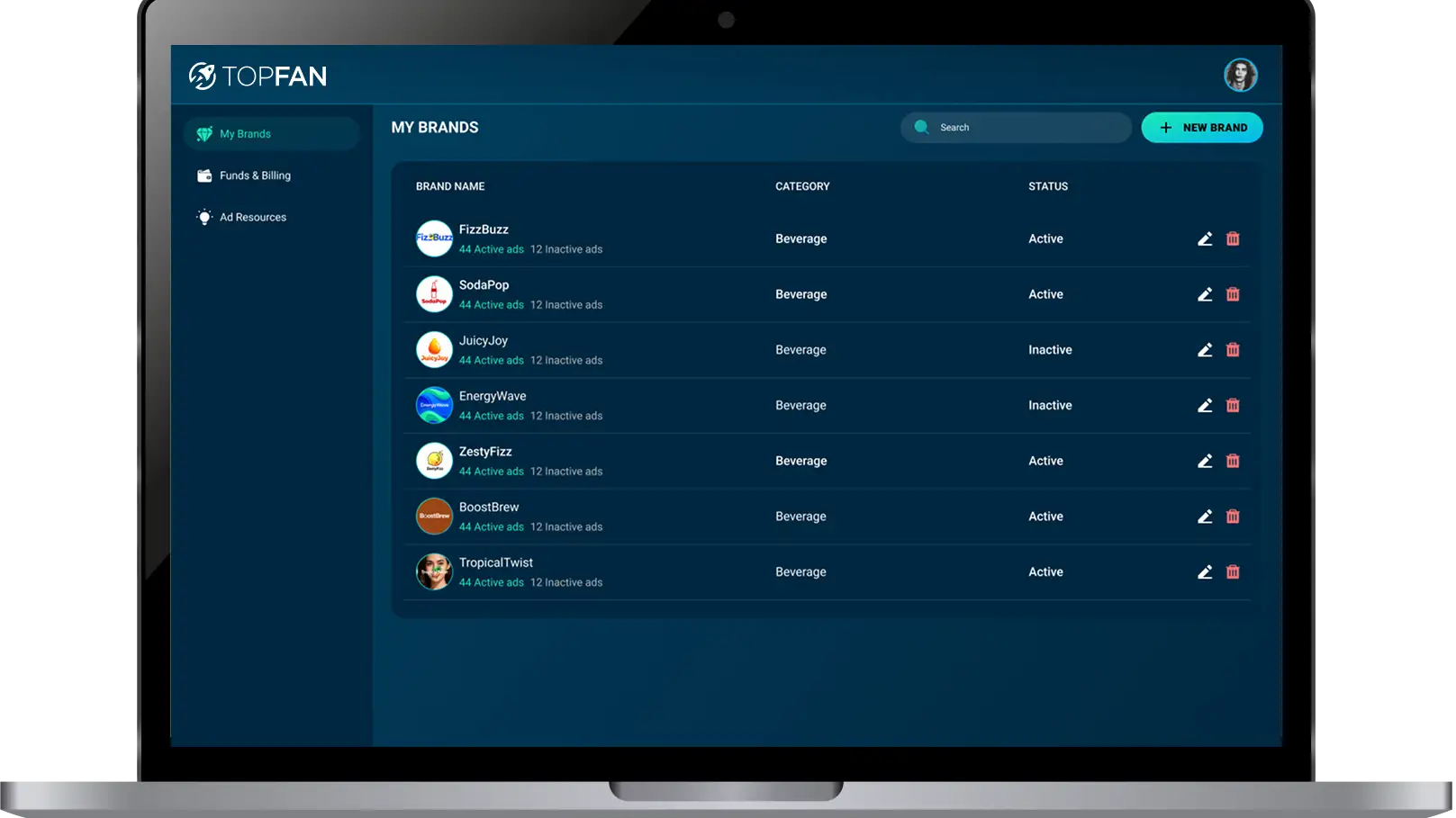Click the Status column header
The width and height of the screenshot is (1456, 818).
pyautogui.click(x=1048, y=186)
